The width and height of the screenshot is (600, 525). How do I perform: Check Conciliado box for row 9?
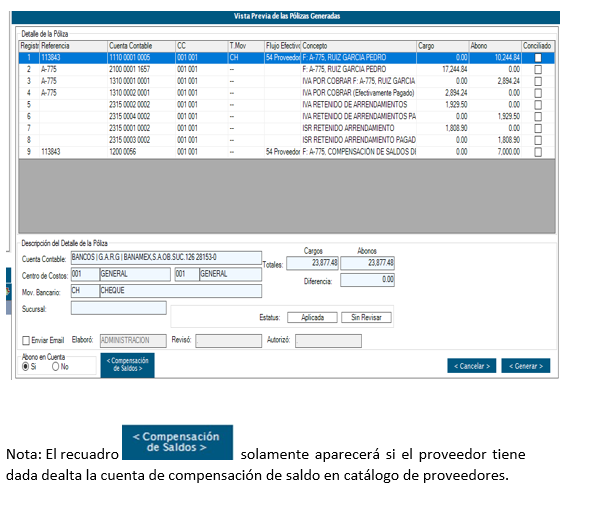coord(538,152)
